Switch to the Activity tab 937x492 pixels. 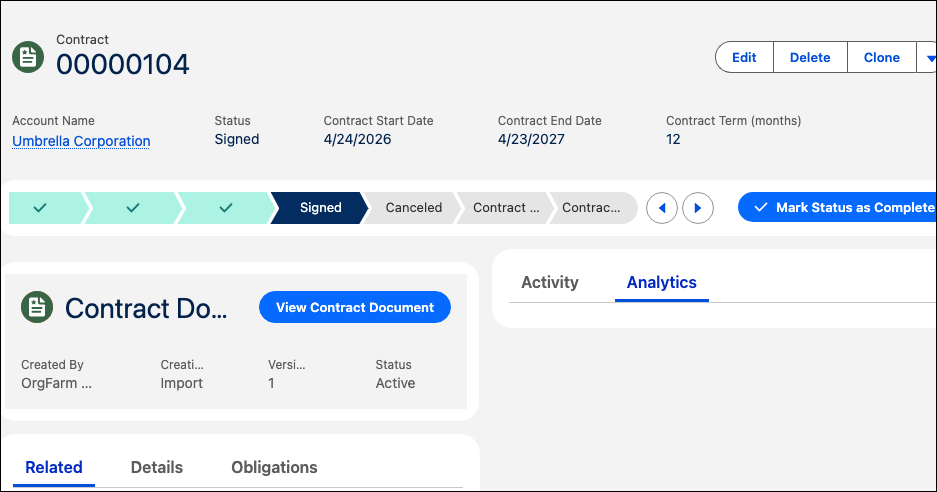click(x=550, y=282)
